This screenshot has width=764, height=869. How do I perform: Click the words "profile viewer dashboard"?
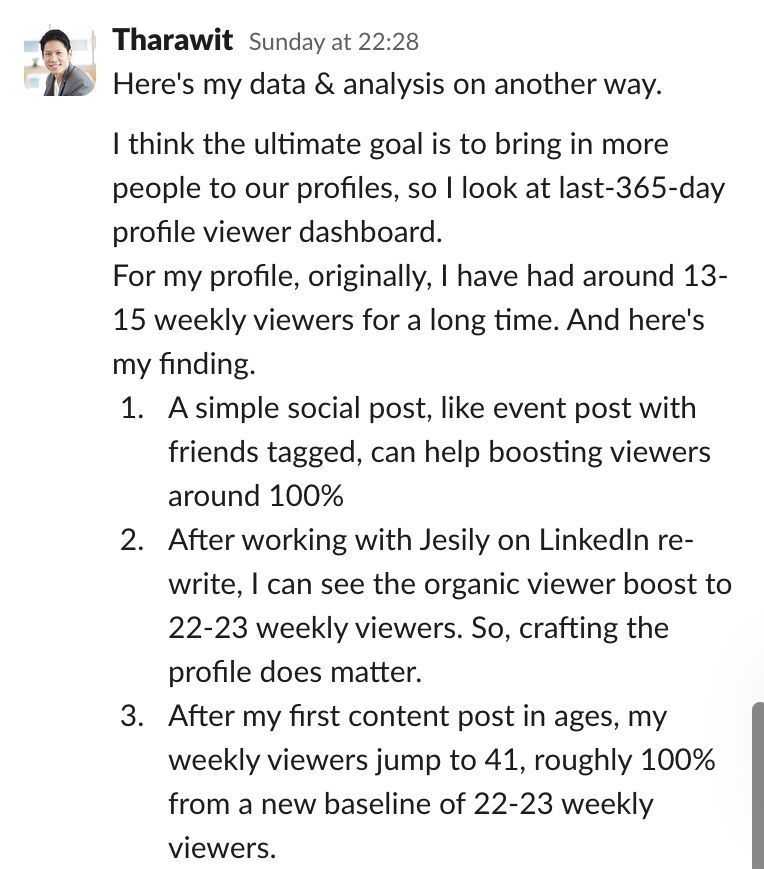click(x=278, y=232)
